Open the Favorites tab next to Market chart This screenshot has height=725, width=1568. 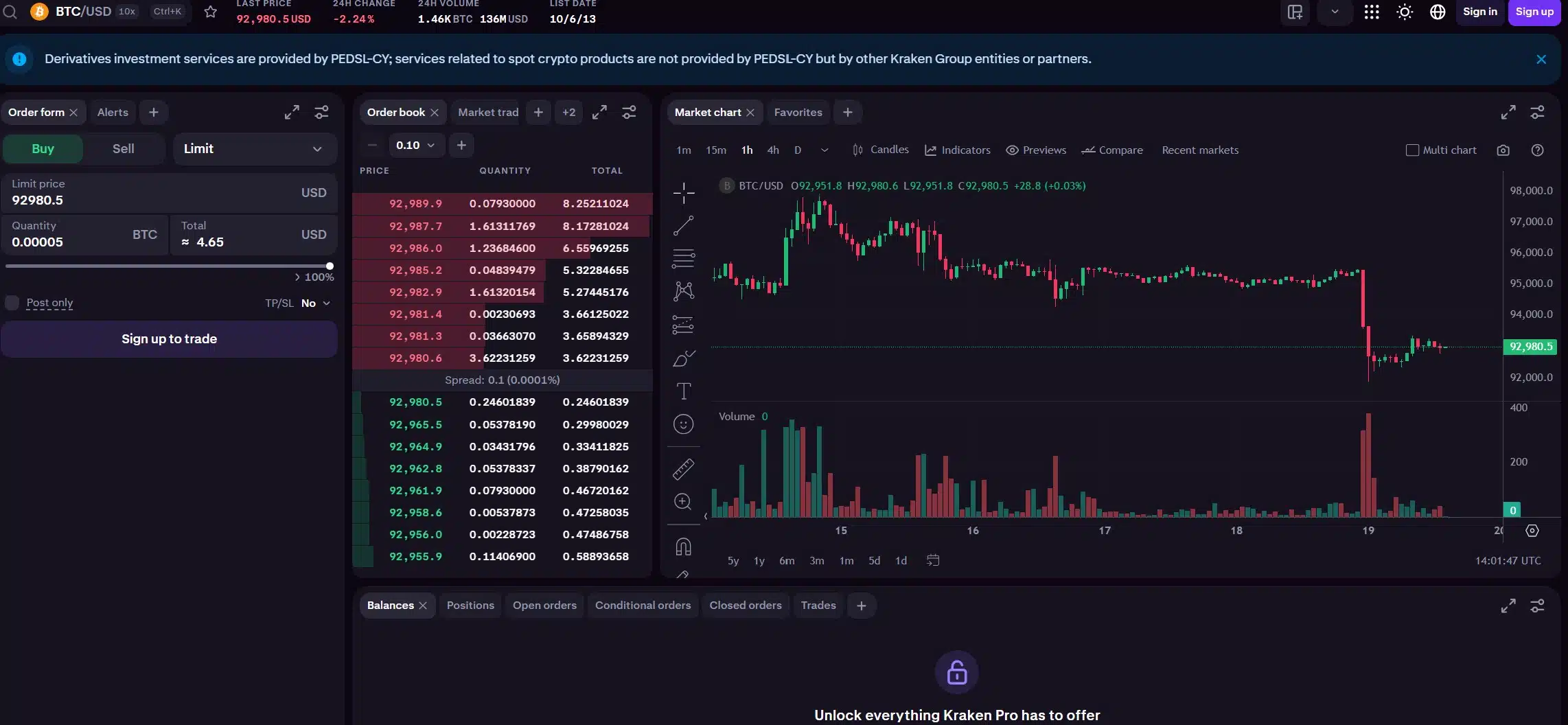pos(798,112)
